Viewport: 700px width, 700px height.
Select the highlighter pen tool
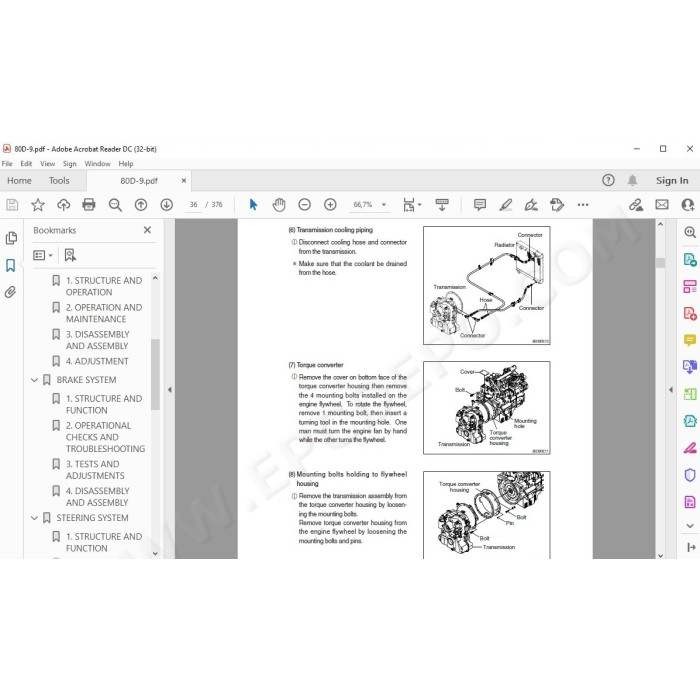[x=505, y=205]
